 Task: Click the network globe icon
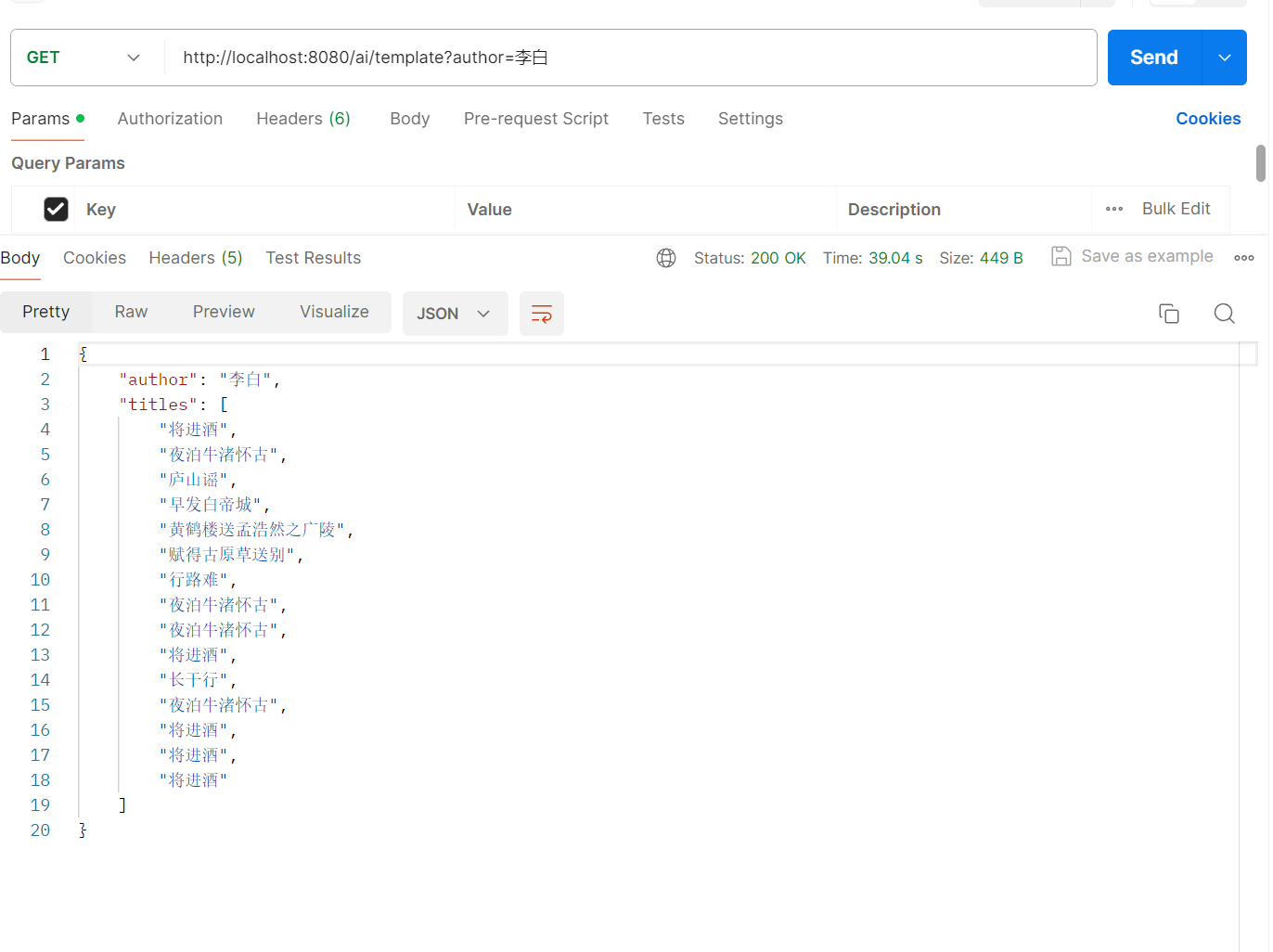[666, 258]
